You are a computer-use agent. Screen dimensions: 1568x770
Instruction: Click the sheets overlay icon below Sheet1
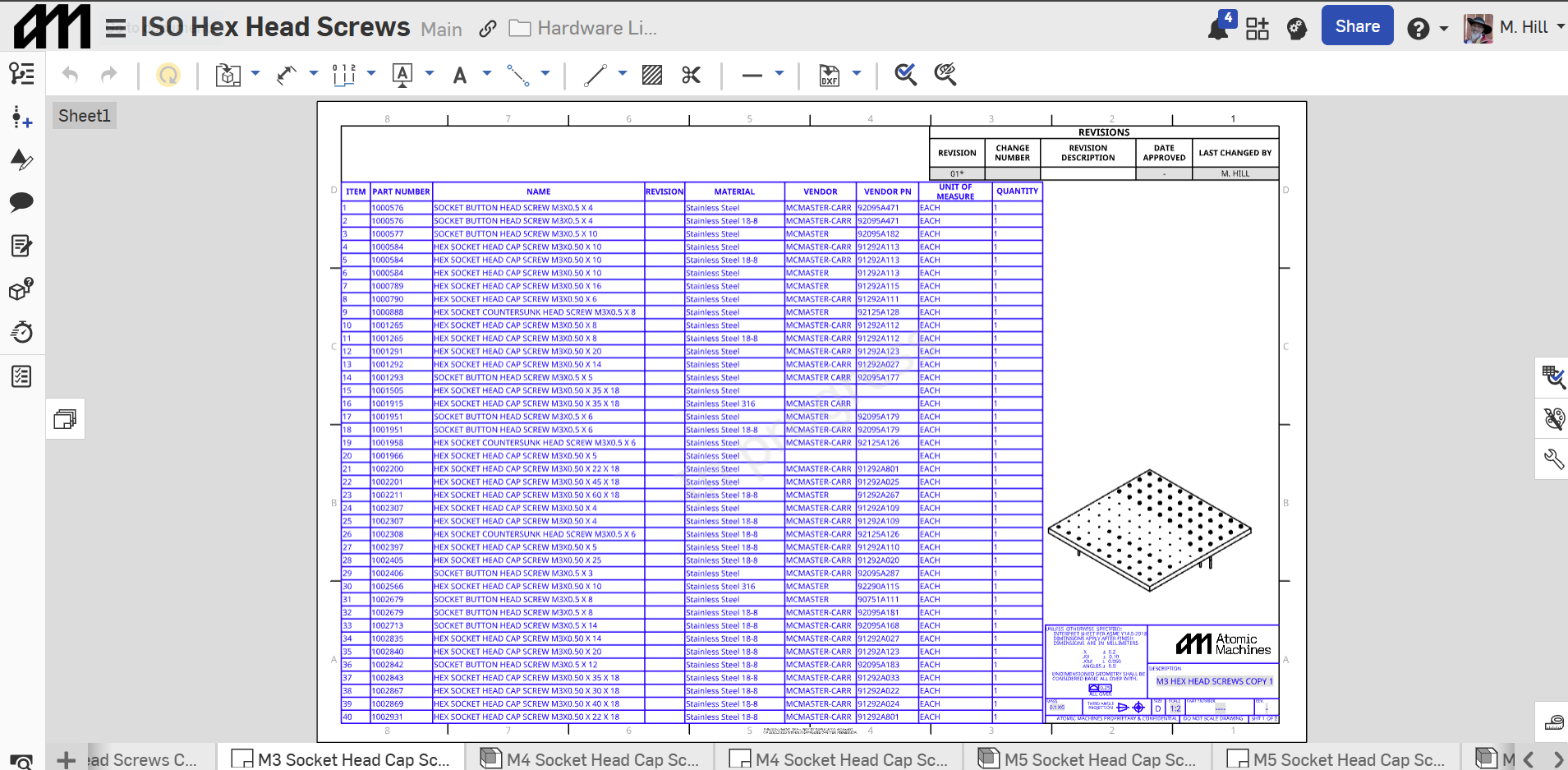click(65, 419)
